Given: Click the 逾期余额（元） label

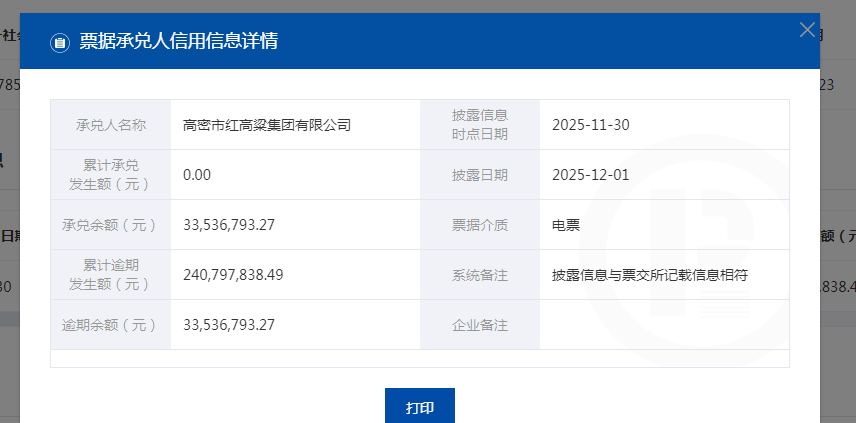Looking at the screenshot, I should 111,325.
